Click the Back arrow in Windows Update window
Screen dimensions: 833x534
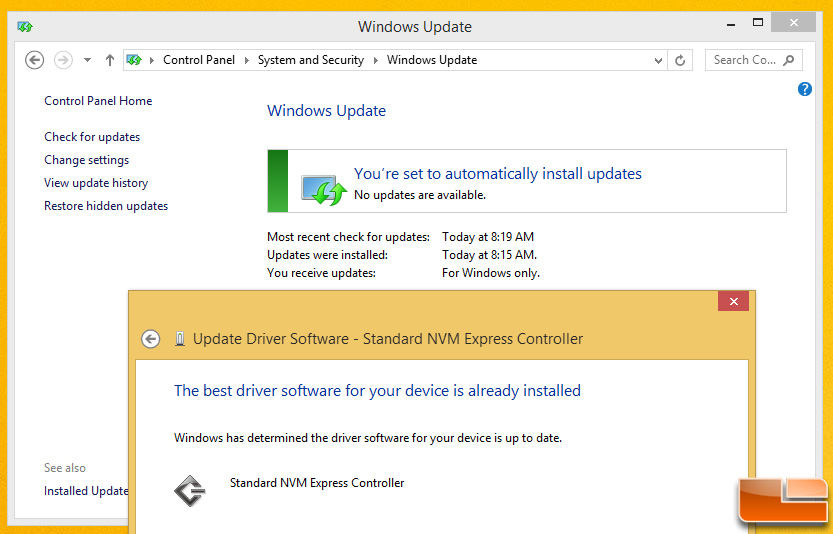[x=34, y=60]
